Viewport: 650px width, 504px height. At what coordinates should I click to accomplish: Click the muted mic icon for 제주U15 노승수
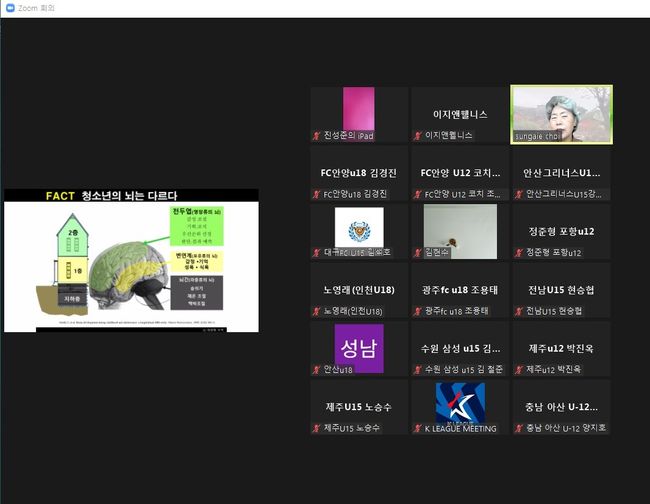click(317, 429)
